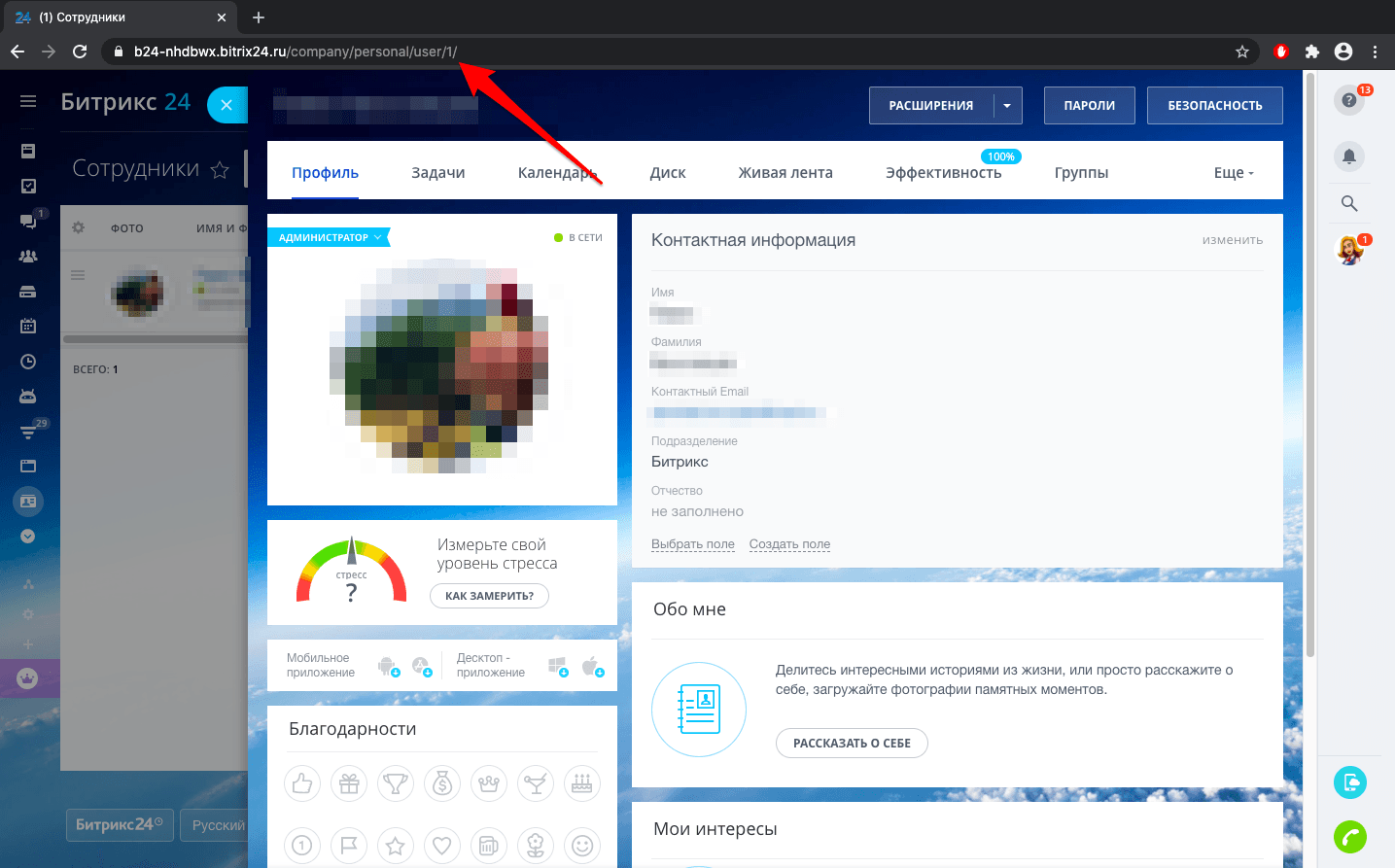The width and height of the screenshot is (1395, 868).
Task: Open the Живая лента tab
Action: (x=785, y=172)
